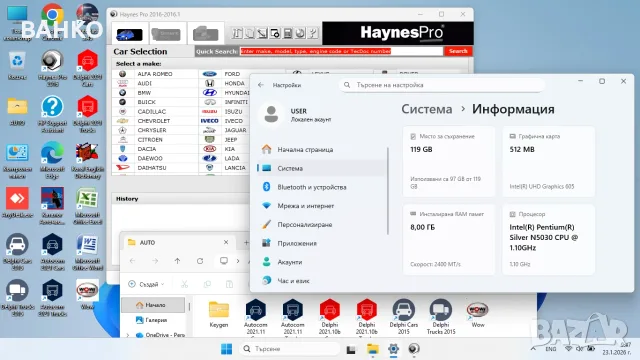Click the Up arrow in File Explorer
This screenshot has height=360, width=640.
pos(177,261)
